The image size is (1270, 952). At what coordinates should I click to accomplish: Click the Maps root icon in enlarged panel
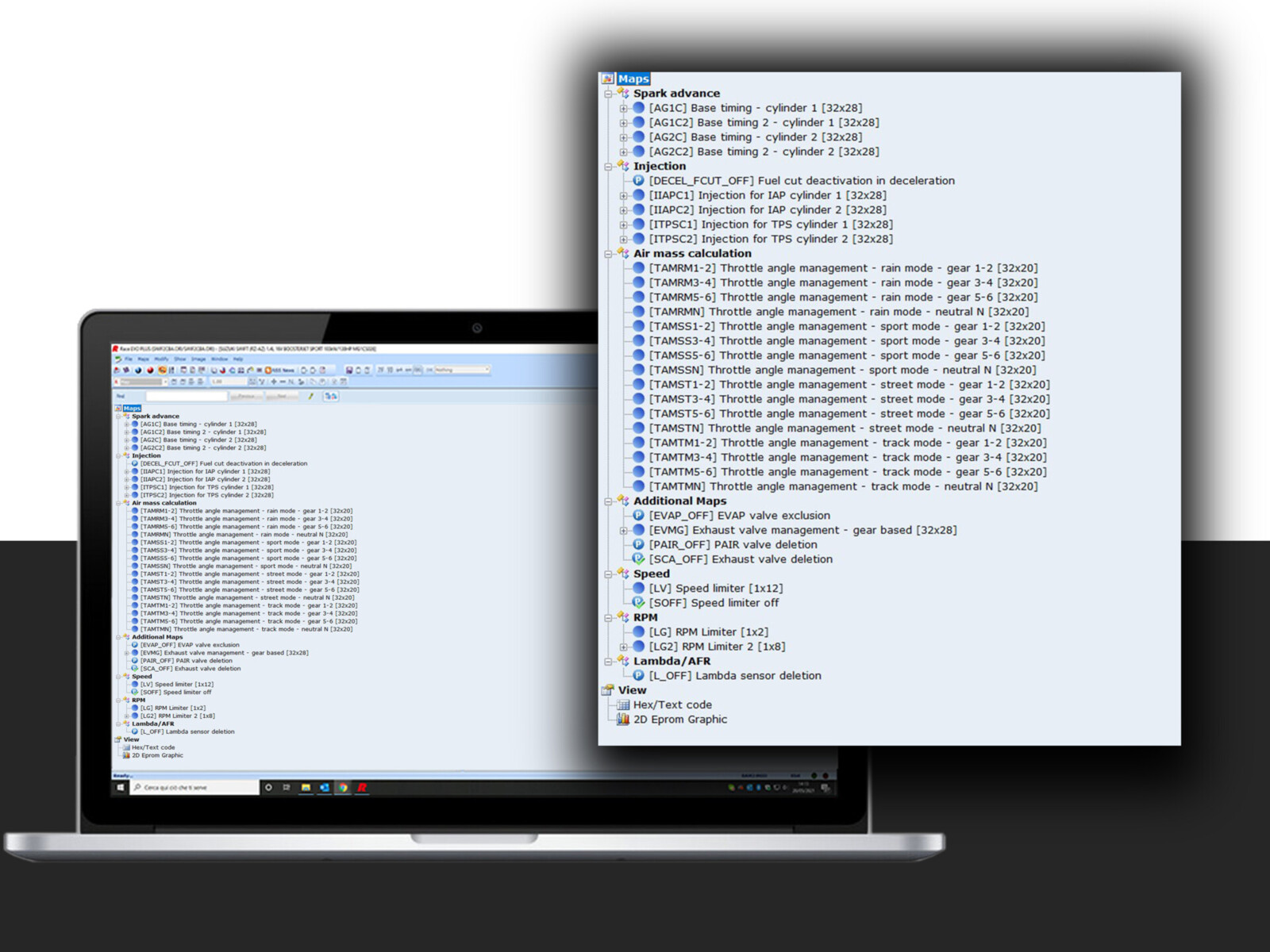click(x=608, y=79)
